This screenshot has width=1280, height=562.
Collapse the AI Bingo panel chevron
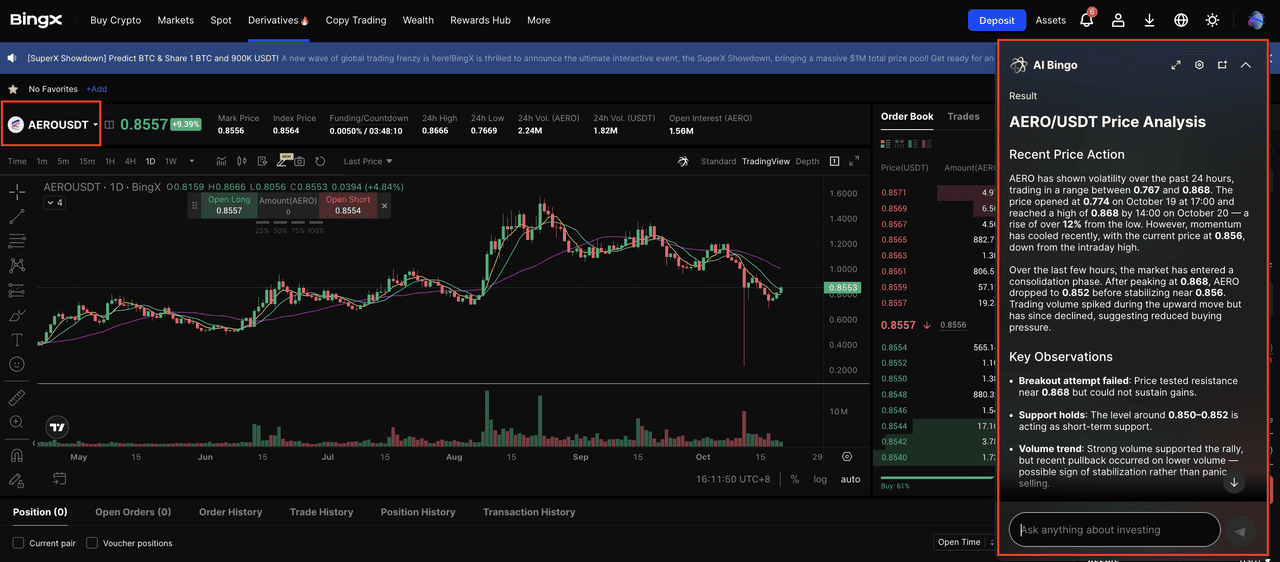tap(1246, 65)
